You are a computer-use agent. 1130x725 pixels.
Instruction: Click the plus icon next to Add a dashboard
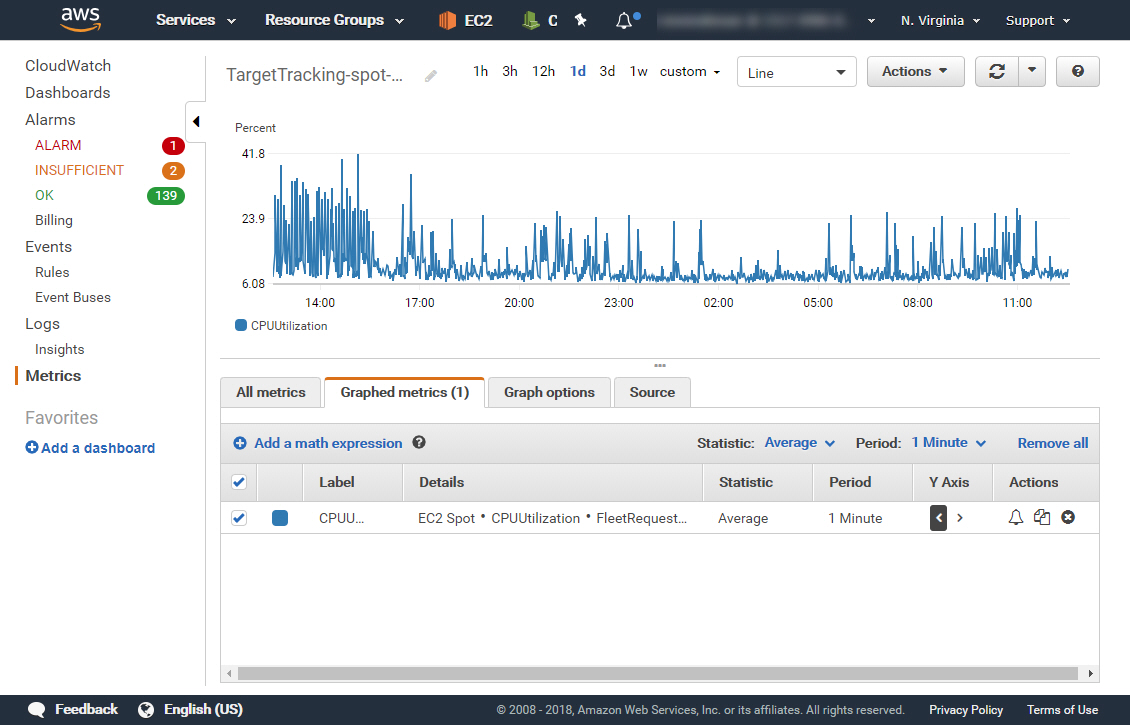32,448
